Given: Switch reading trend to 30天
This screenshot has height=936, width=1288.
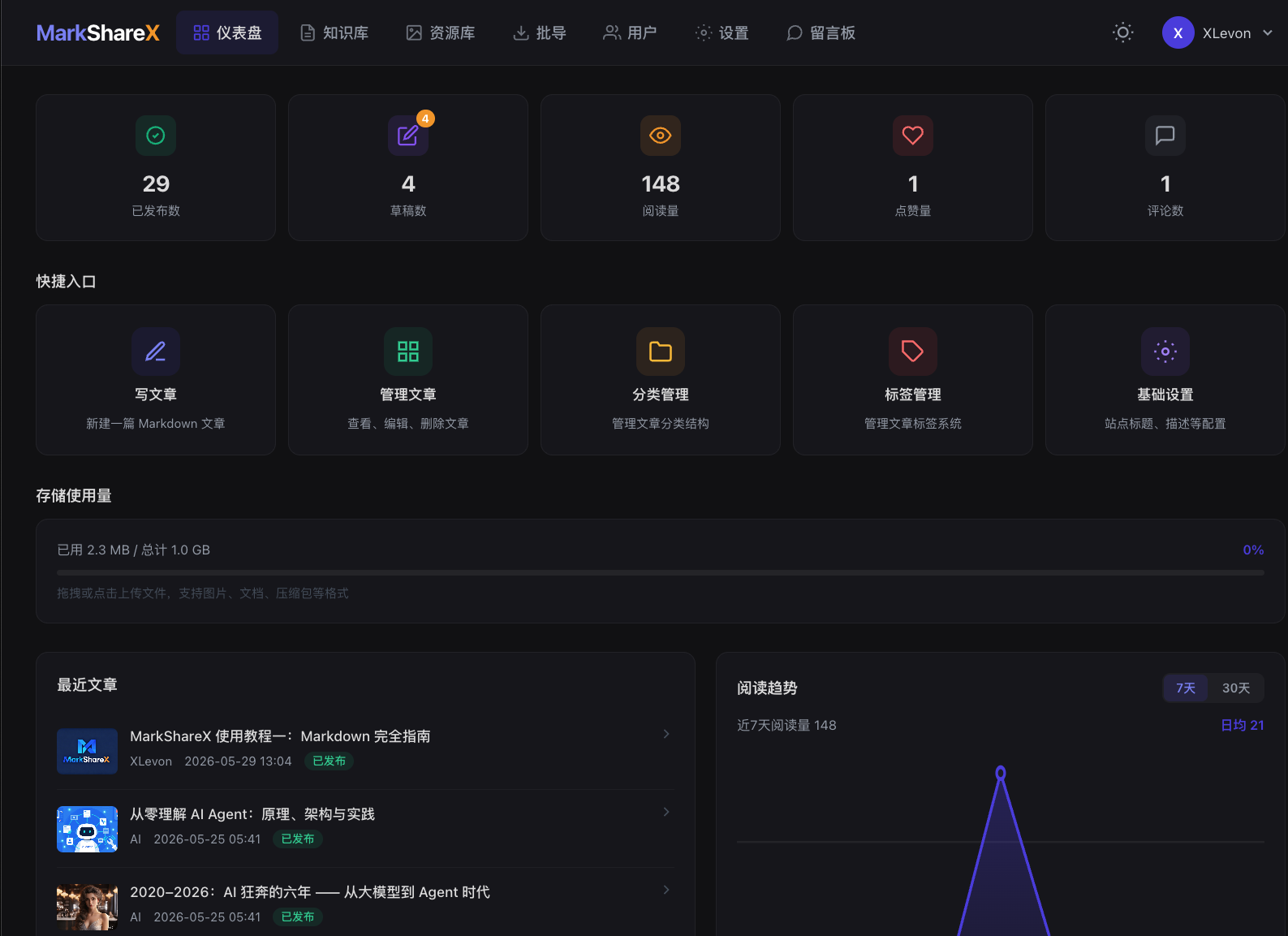Looking at the screenshot, I should click(x=1236, y=688).
